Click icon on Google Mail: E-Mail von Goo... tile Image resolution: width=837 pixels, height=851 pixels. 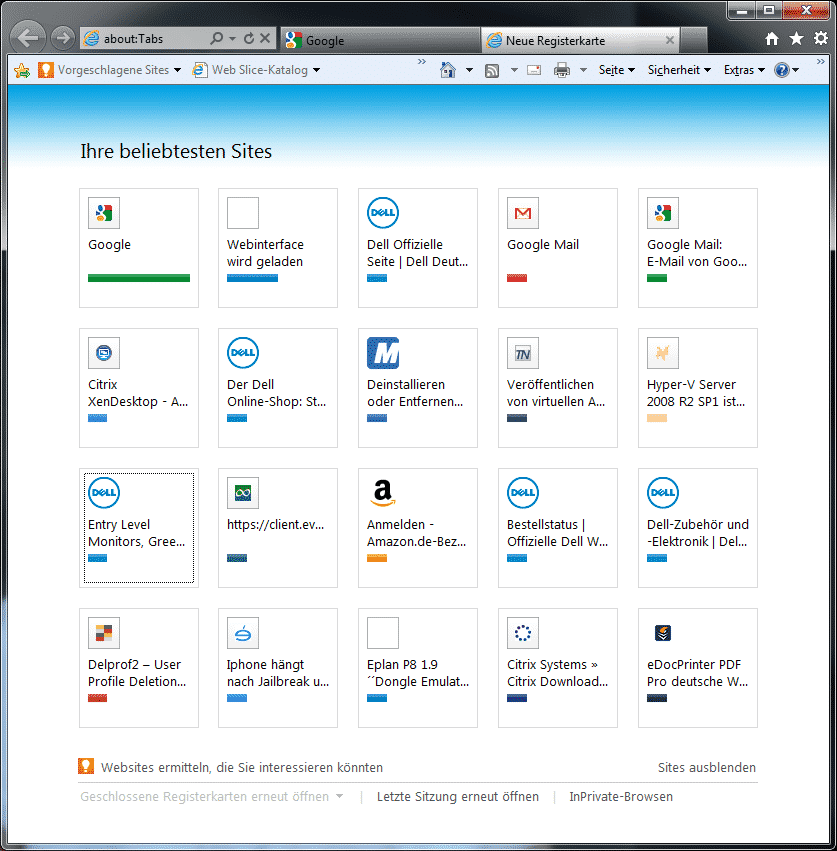point(663,213)
